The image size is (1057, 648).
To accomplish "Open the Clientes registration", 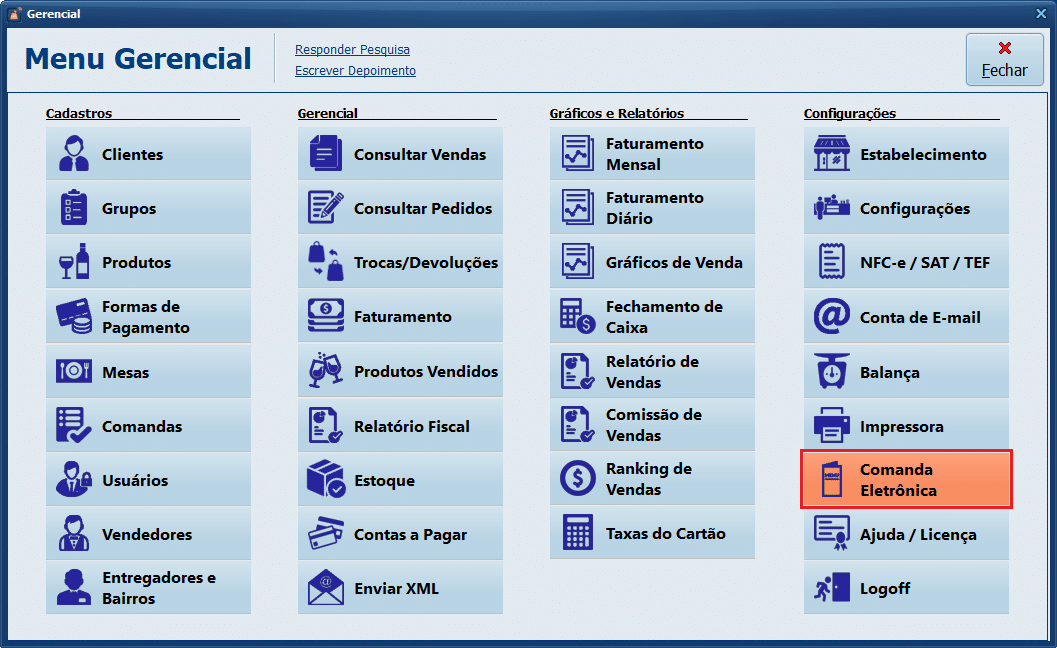I will (148, 154).
